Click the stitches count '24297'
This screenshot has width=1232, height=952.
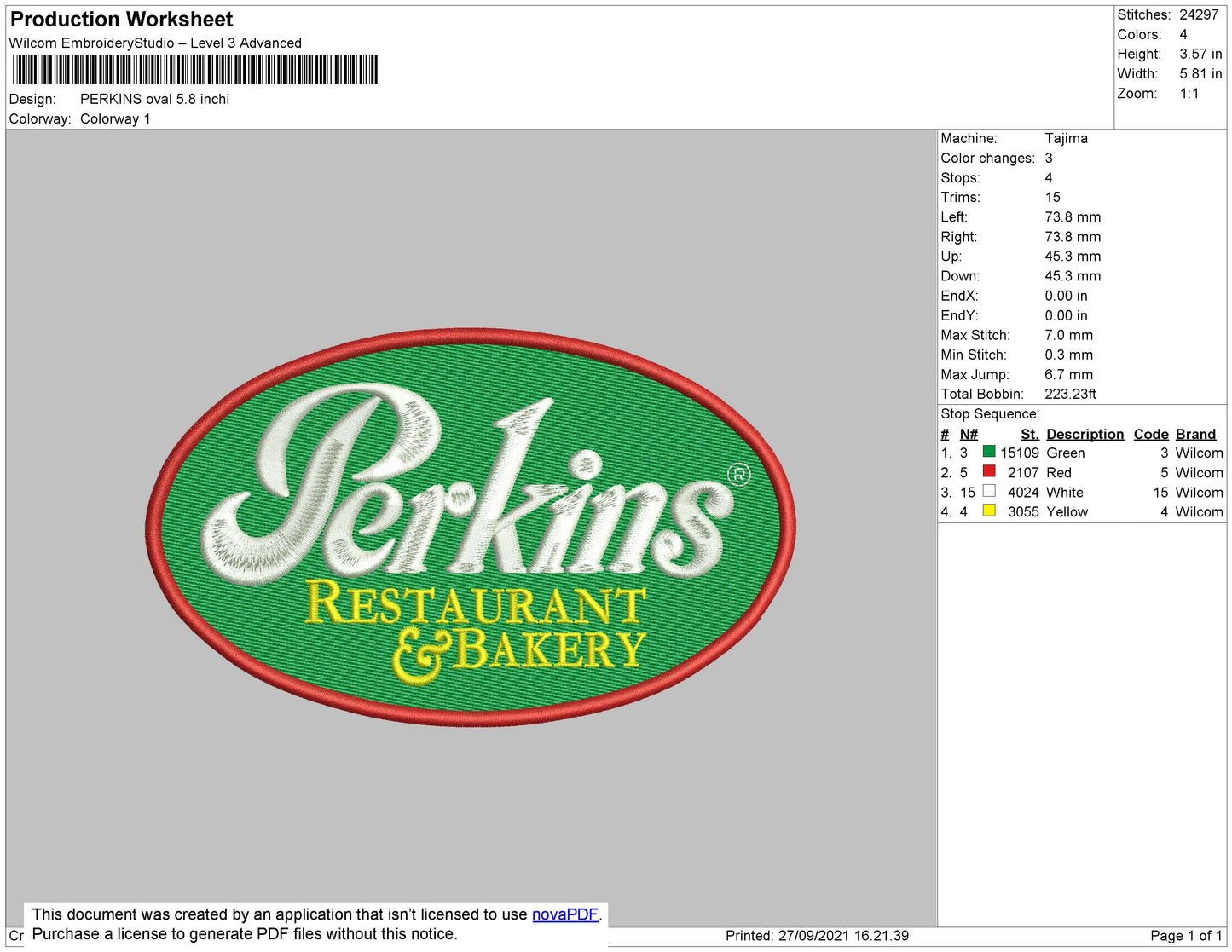click(1199, 15)
